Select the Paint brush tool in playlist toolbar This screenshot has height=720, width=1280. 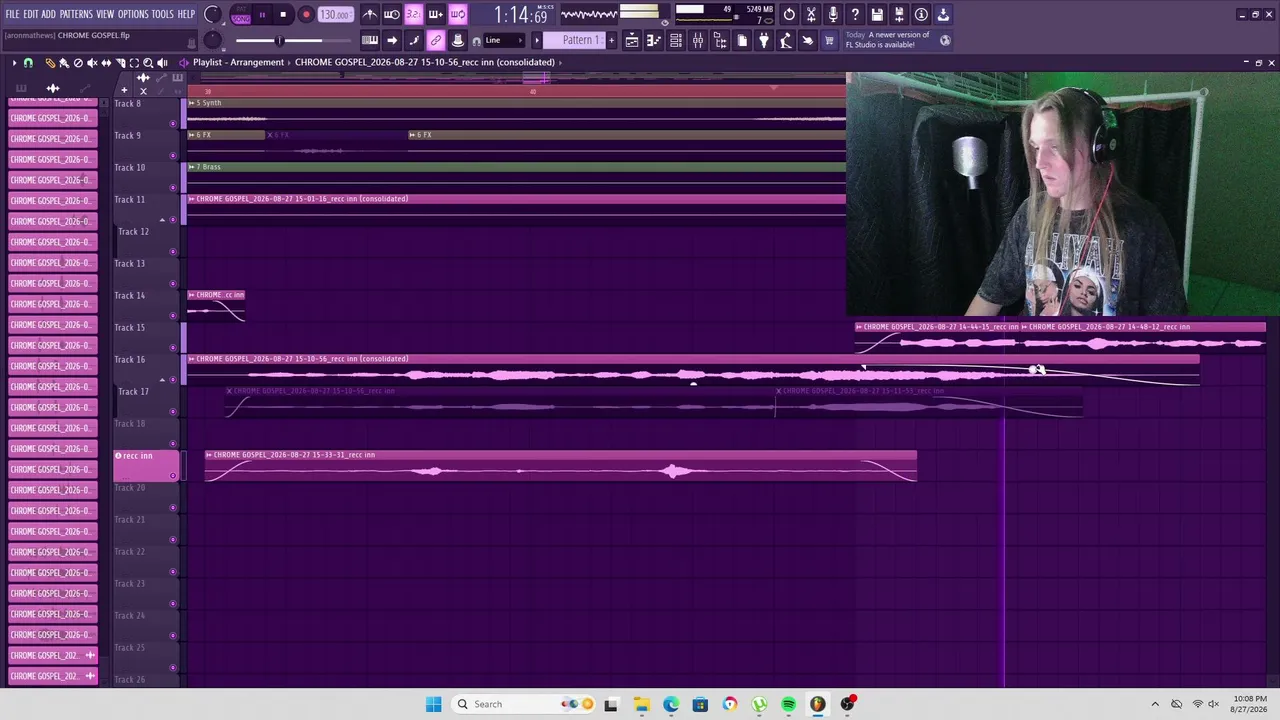[64, 63]
